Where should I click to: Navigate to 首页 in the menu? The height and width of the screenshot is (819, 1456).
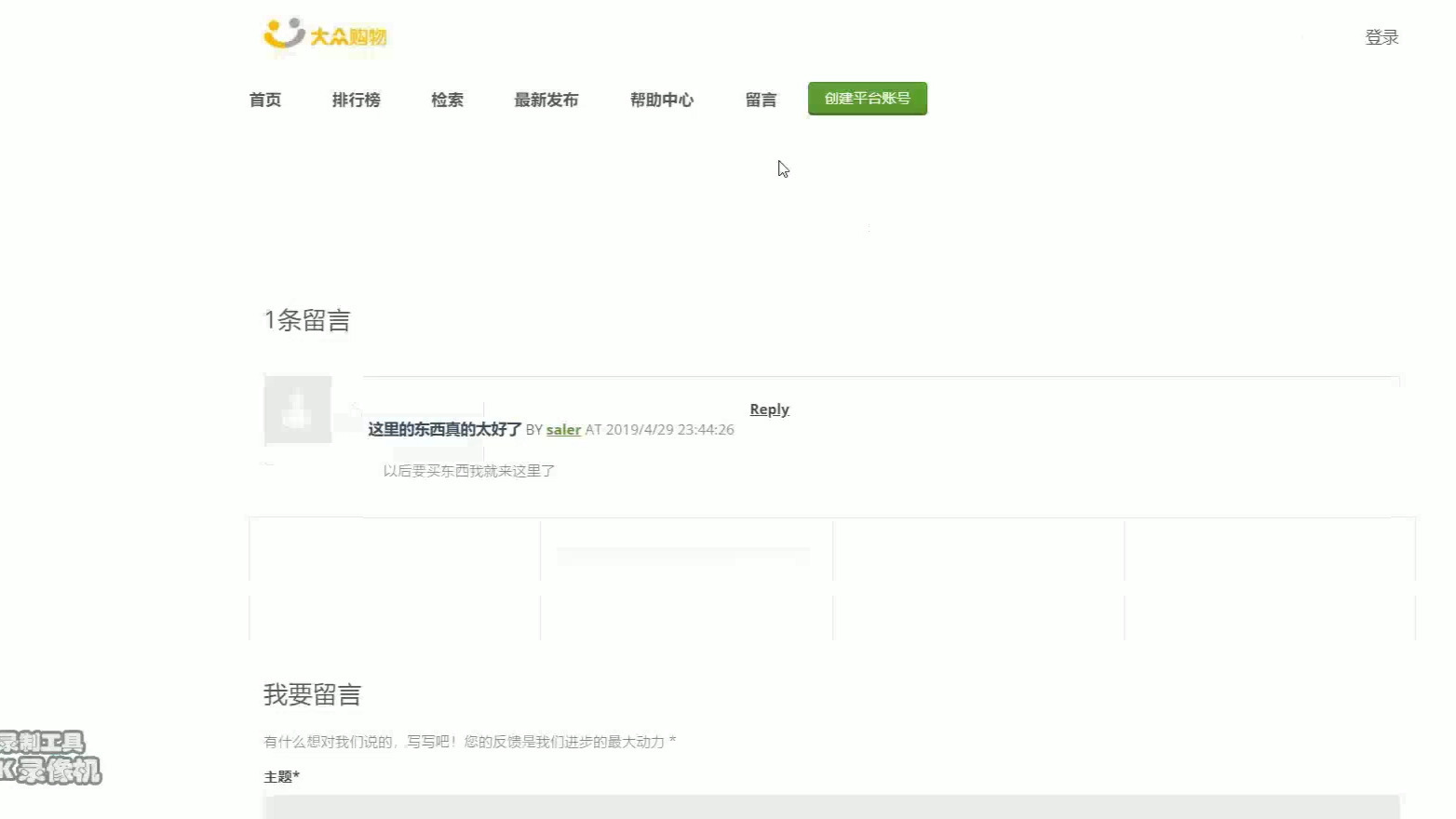tap(264, 100)
